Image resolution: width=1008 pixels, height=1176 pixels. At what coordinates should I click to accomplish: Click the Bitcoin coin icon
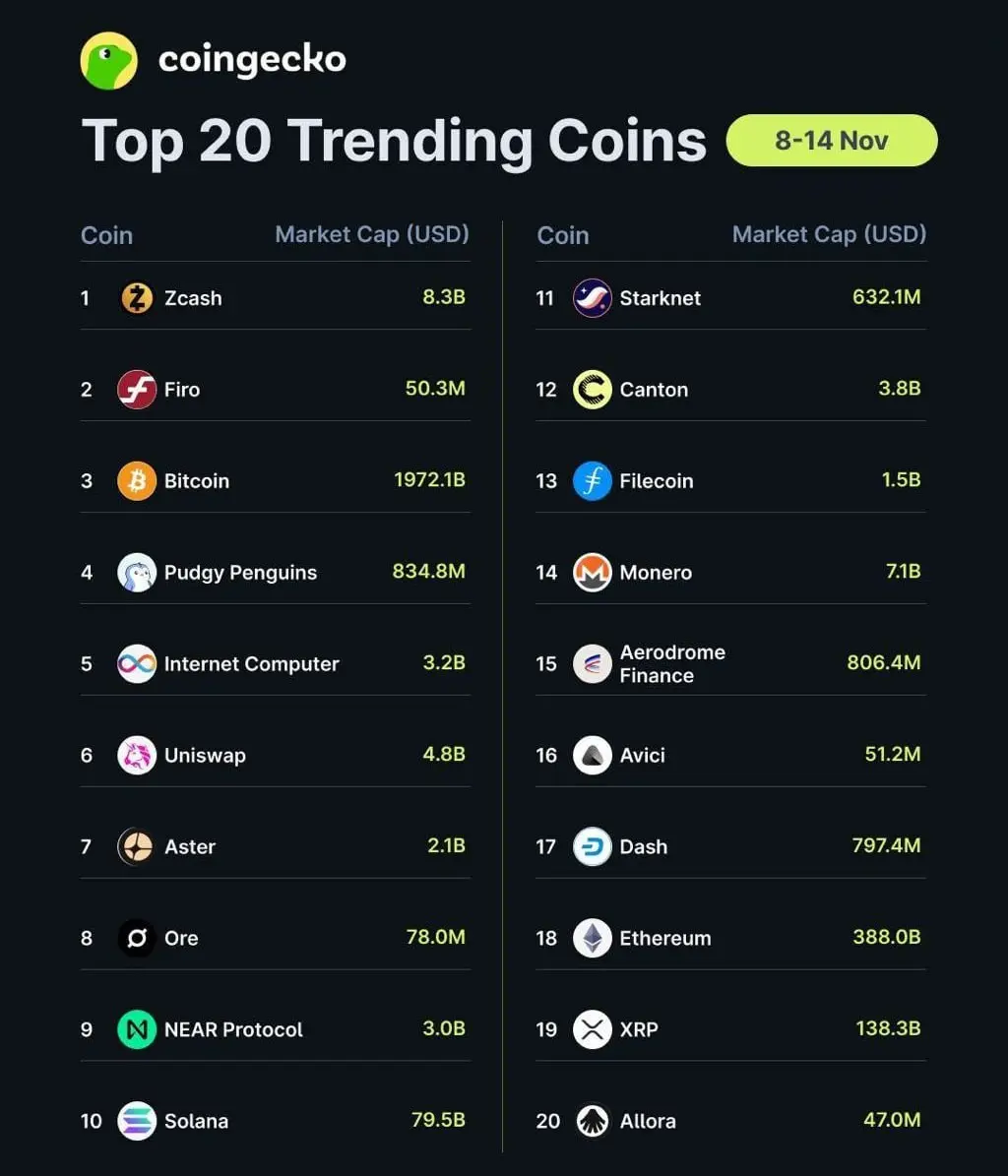coord(137,481)
